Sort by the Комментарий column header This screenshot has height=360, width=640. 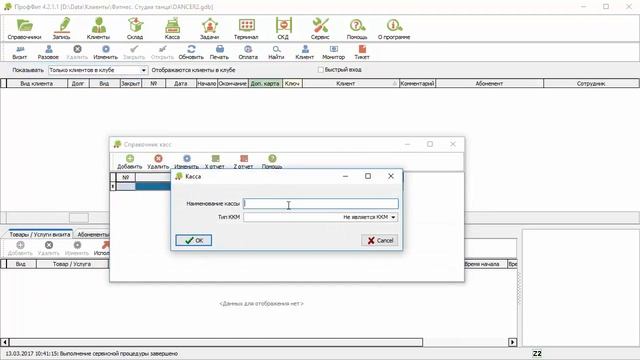(x=417, y=83)
